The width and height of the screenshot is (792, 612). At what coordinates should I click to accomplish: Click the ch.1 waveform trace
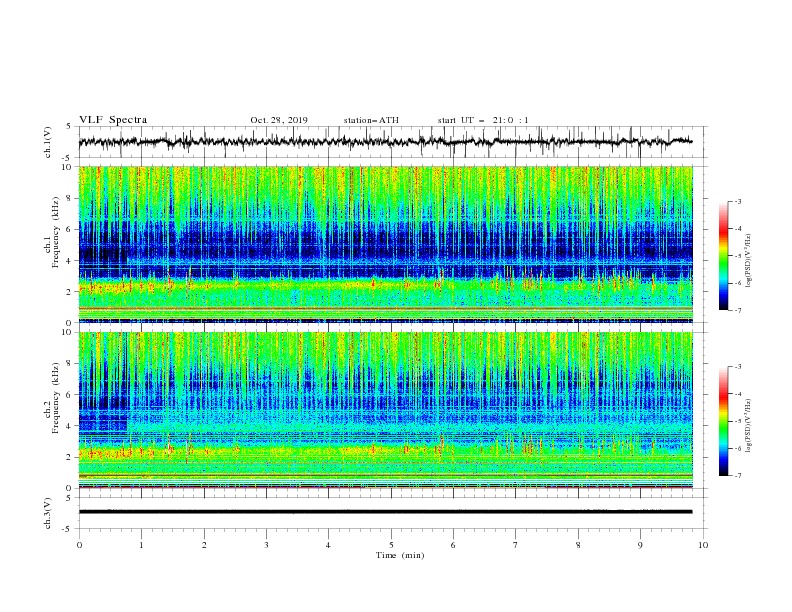385,142
